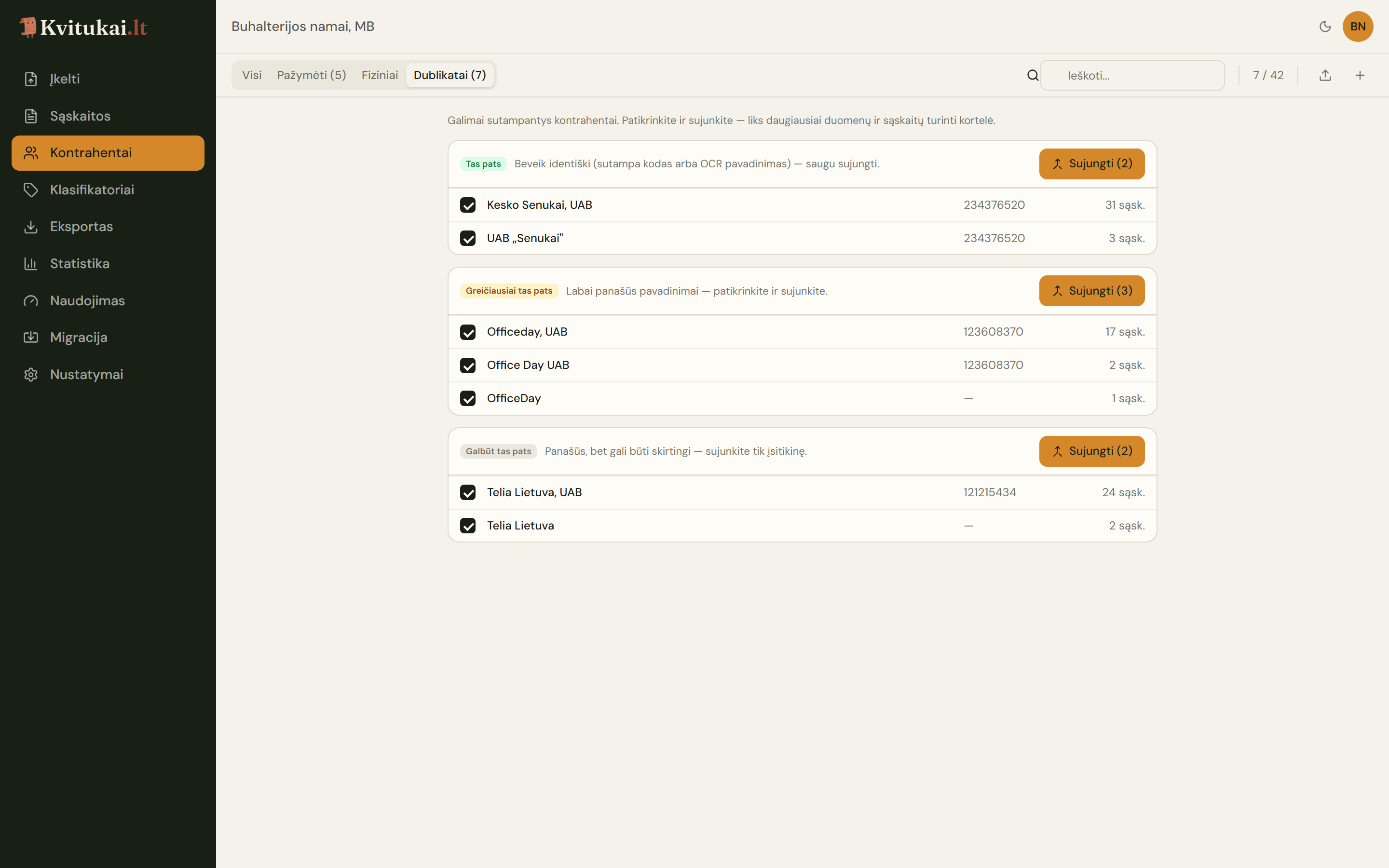Click the 121215434 company code

990,492
